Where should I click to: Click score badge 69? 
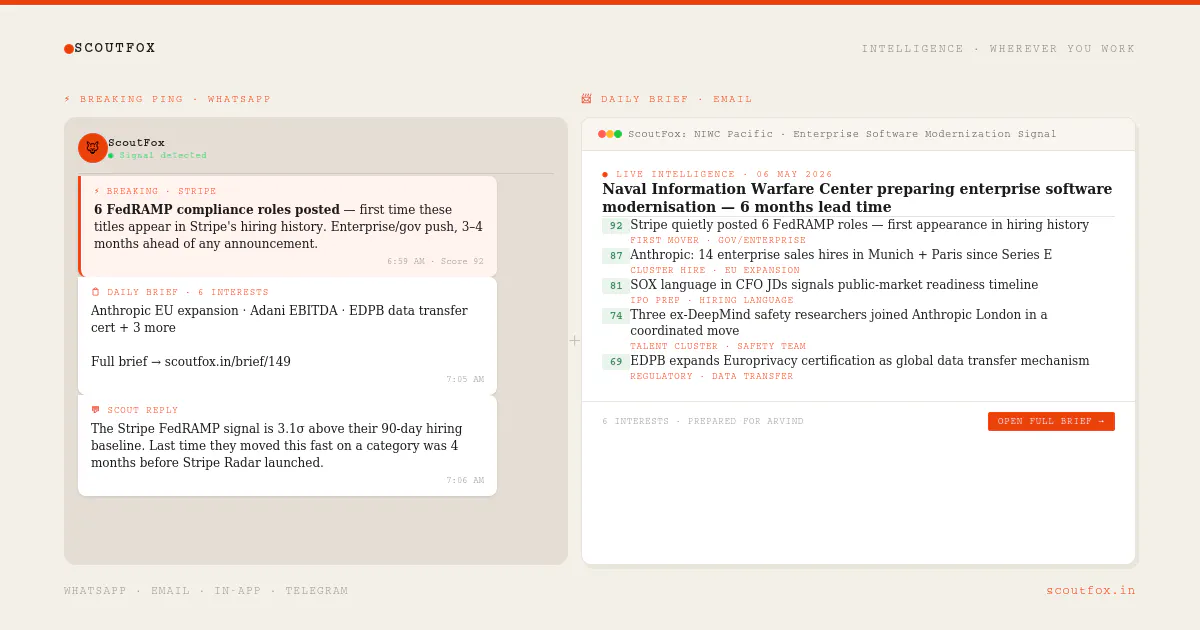pos(616,362)
